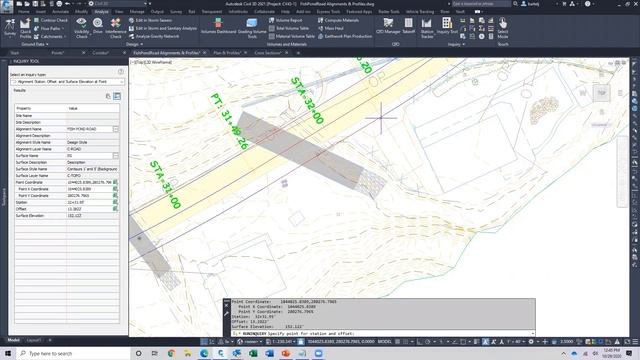The height and width of the screenshot is (360, 640).
Task: Click the Alignment Name value field
Action: [x=89, y=129]
